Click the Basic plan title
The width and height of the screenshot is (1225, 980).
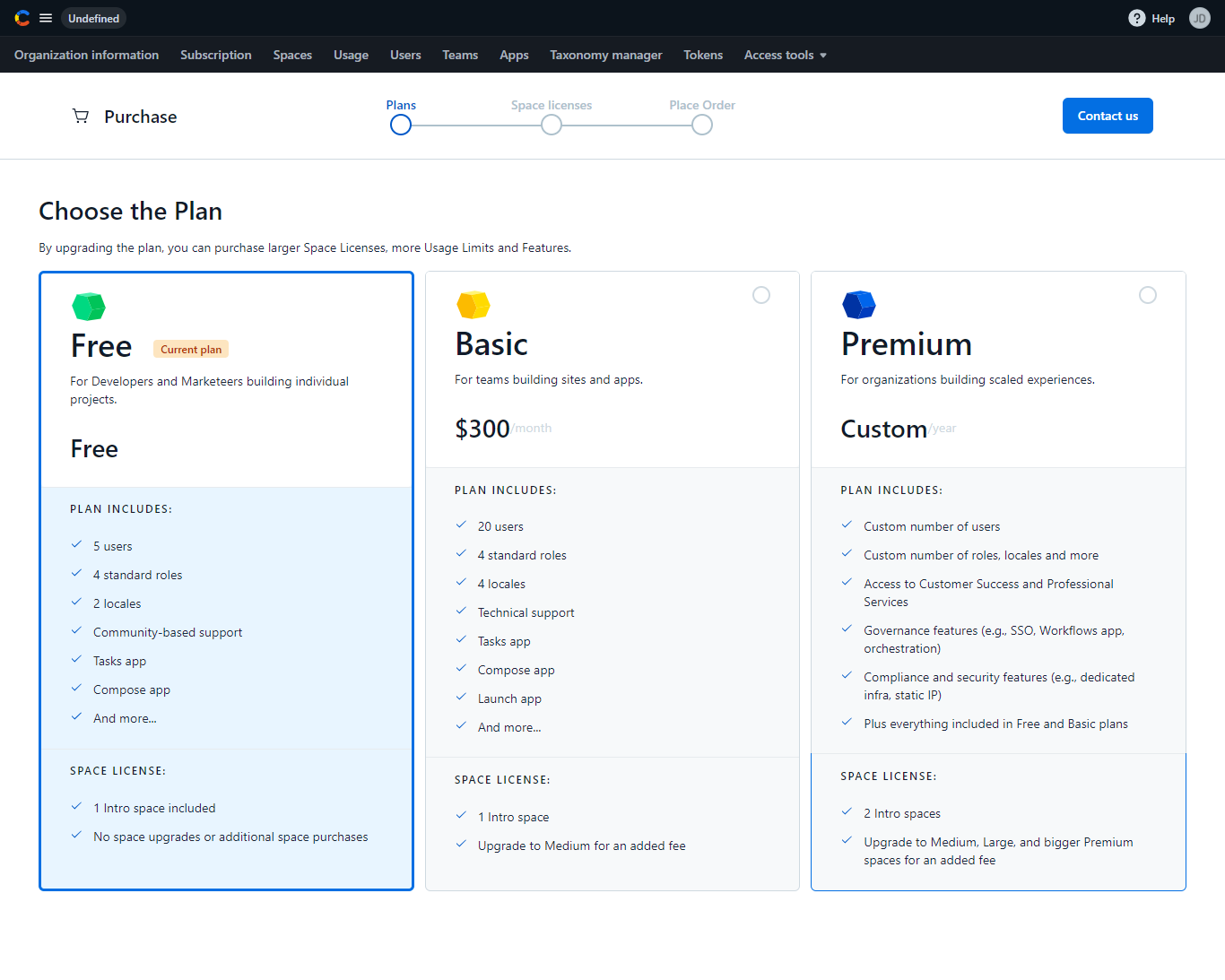tap(491, 344)
